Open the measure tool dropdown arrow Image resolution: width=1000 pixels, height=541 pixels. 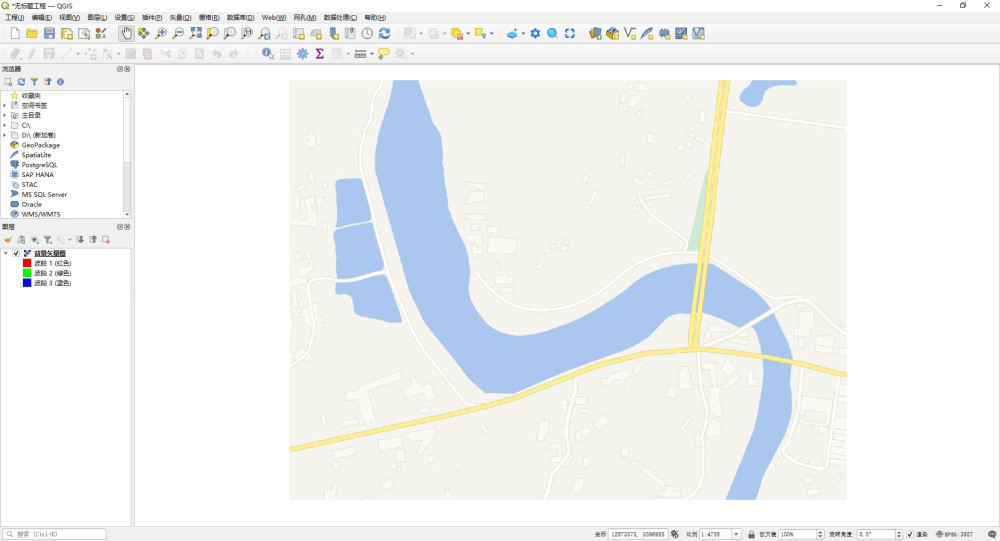click(372, 54)
